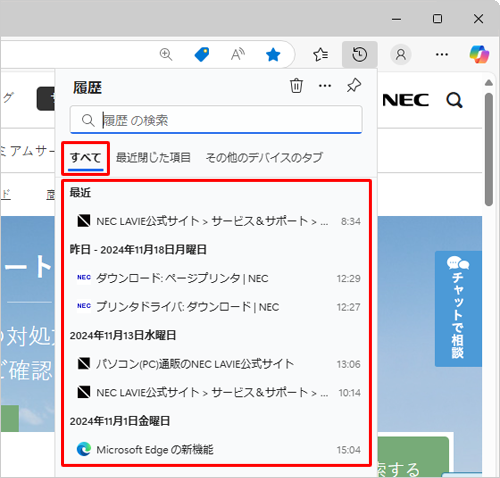
Task: Click the 最近 section heading
Action: click(80, 193)
